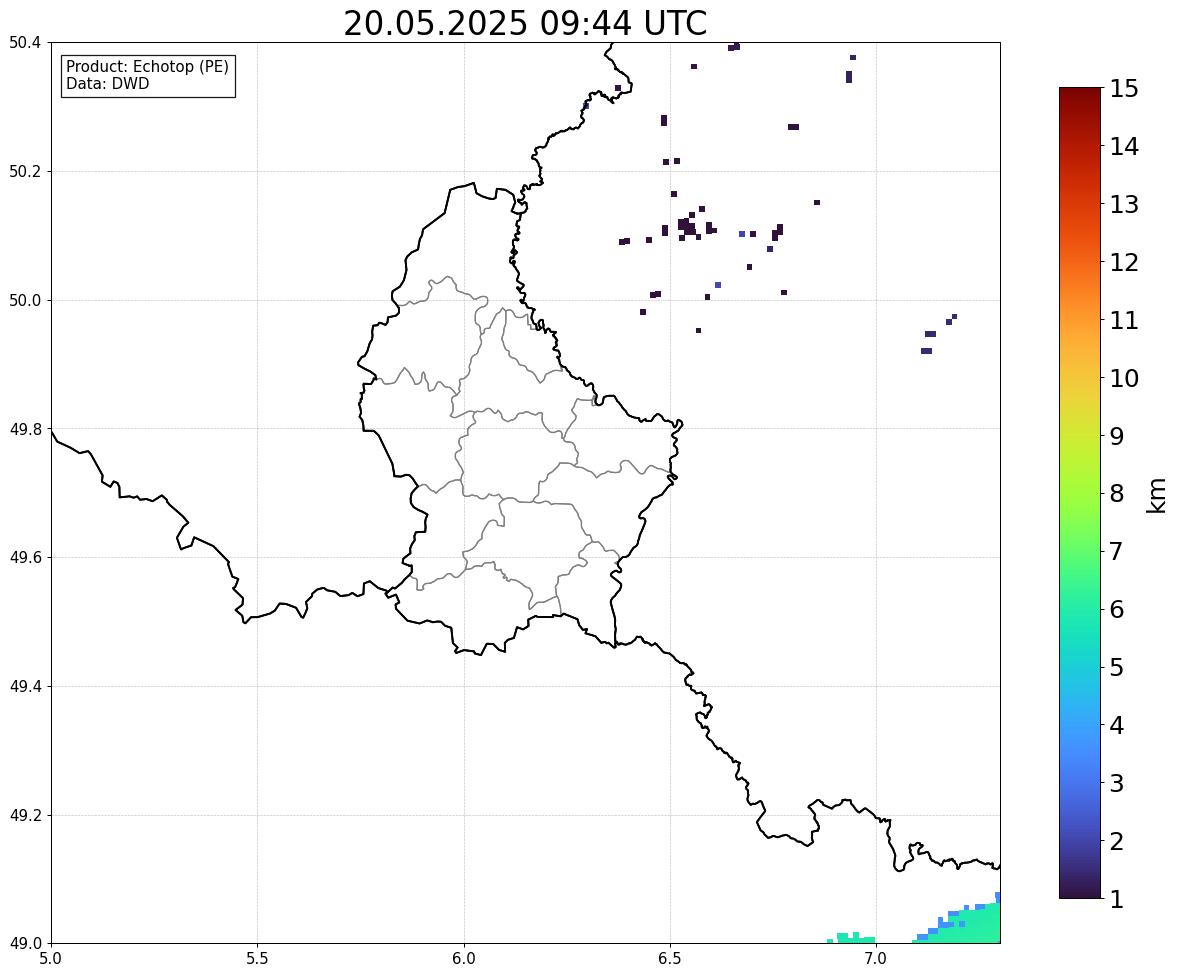Screen dimensions: 1178x976
Task: Click the colorbar tick label '1'
Action: [1117, 899]
